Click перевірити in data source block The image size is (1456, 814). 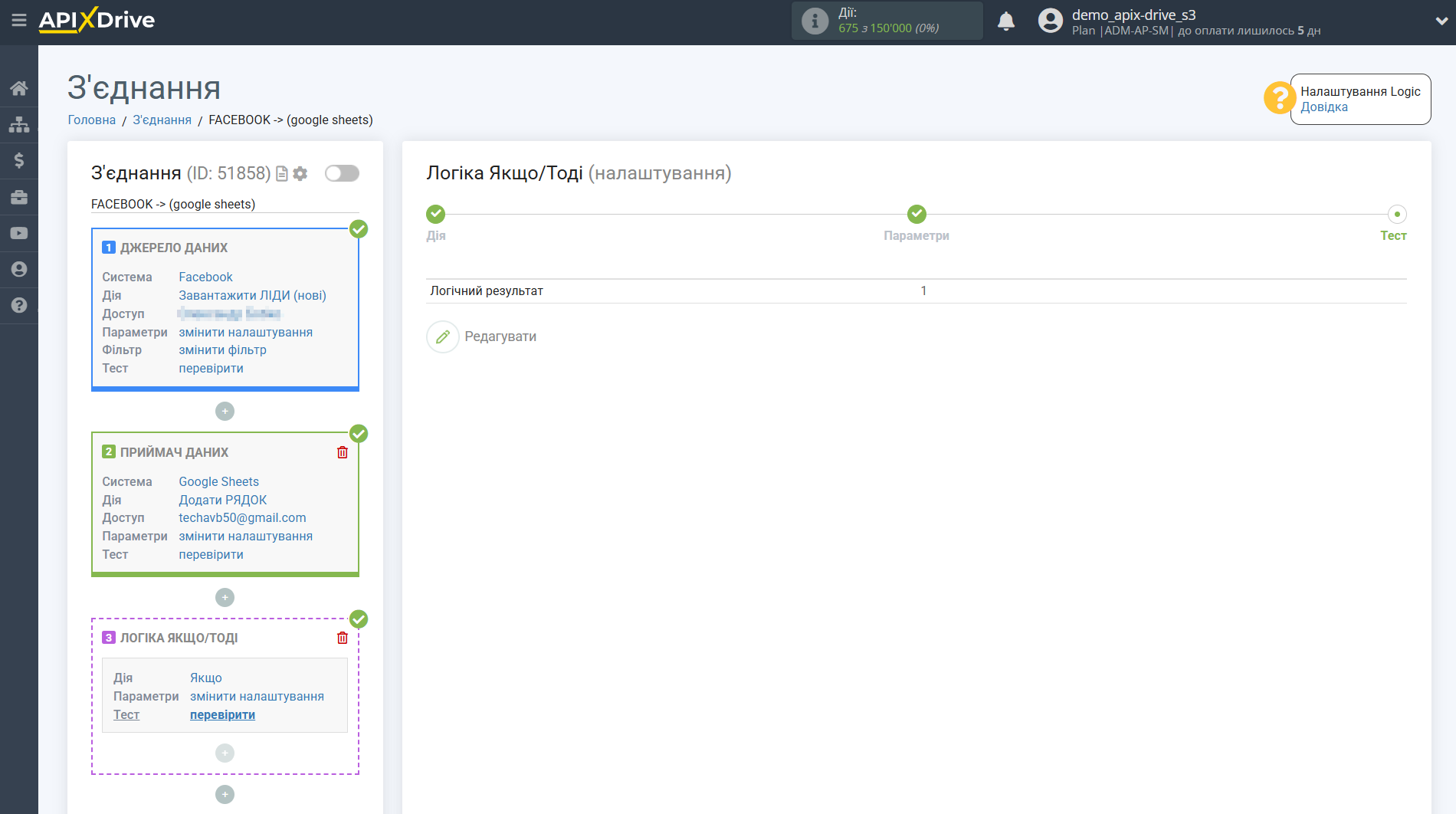211,369
